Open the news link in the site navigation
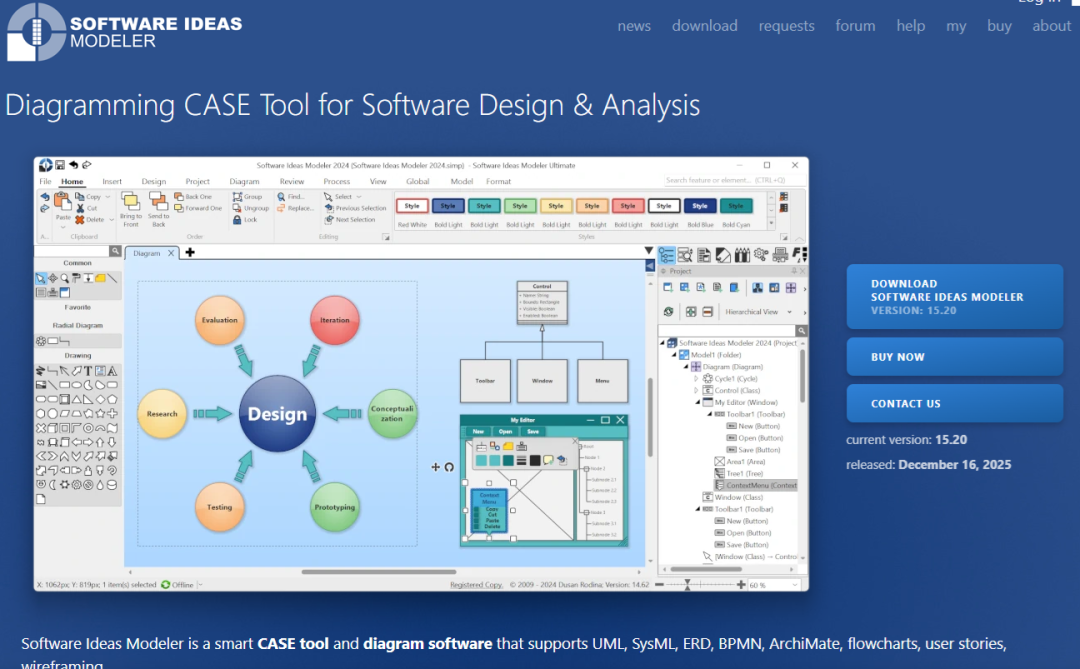The height and width of the screenshot is (669, 1080). (634, 26)
